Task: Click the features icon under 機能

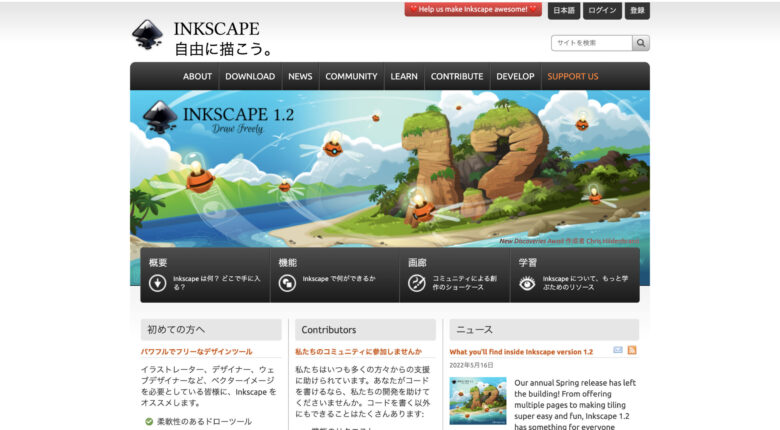Action: [x=287, y=283]
